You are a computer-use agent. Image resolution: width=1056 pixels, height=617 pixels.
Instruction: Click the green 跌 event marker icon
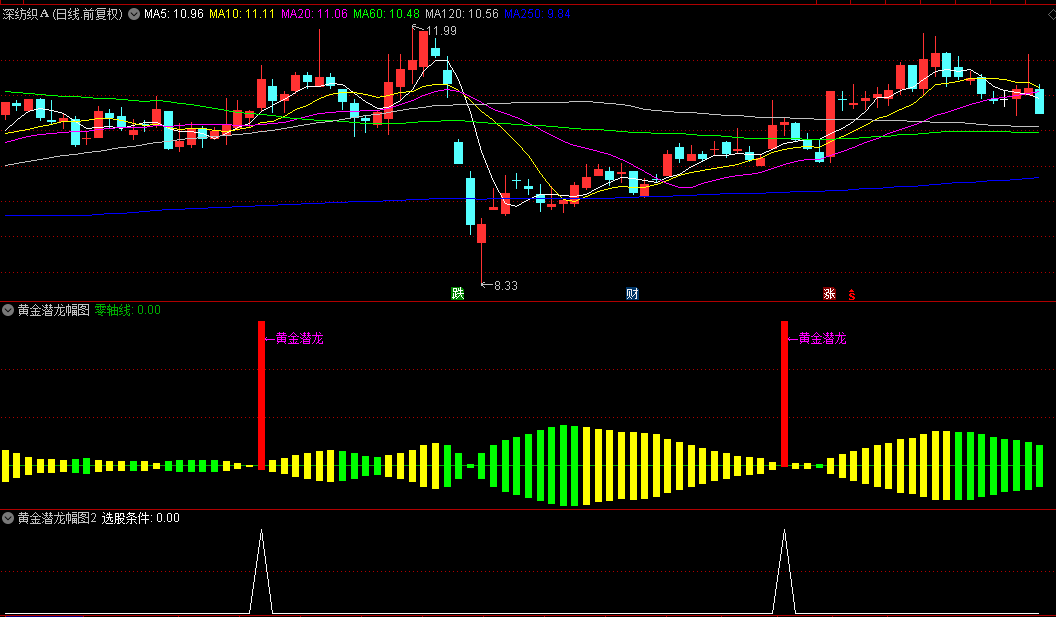tap(458, 293)
